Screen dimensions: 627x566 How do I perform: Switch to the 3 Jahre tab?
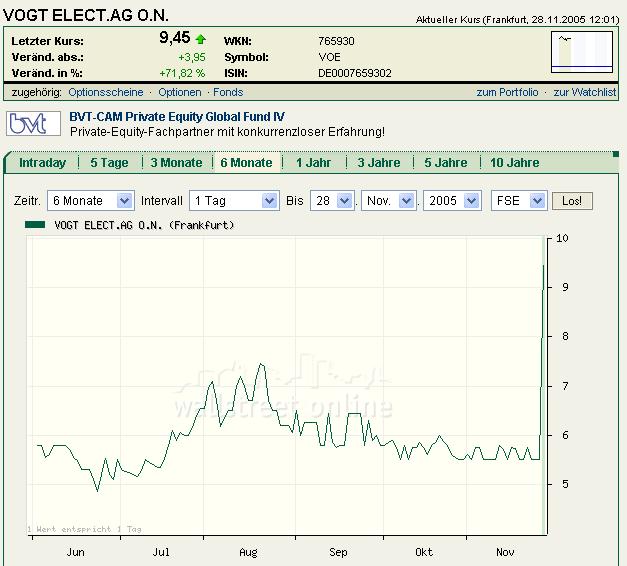(x=379, y=163)
